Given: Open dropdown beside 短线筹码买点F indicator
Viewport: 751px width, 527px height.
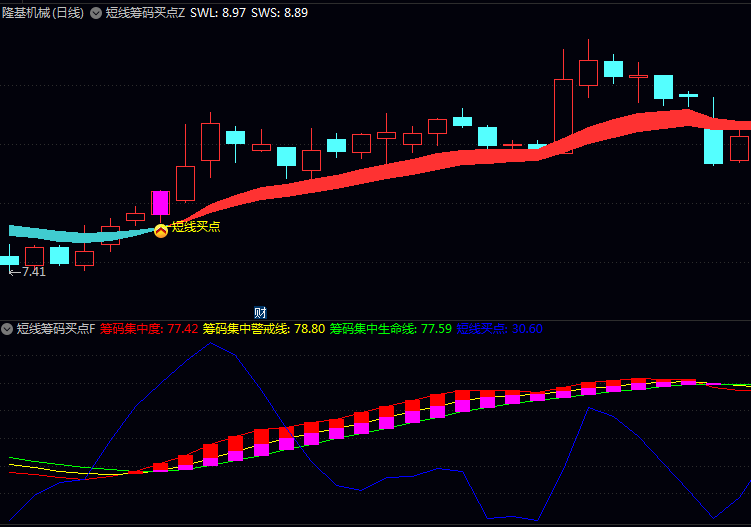Looking at the screenshot, I should coord(7,329).
